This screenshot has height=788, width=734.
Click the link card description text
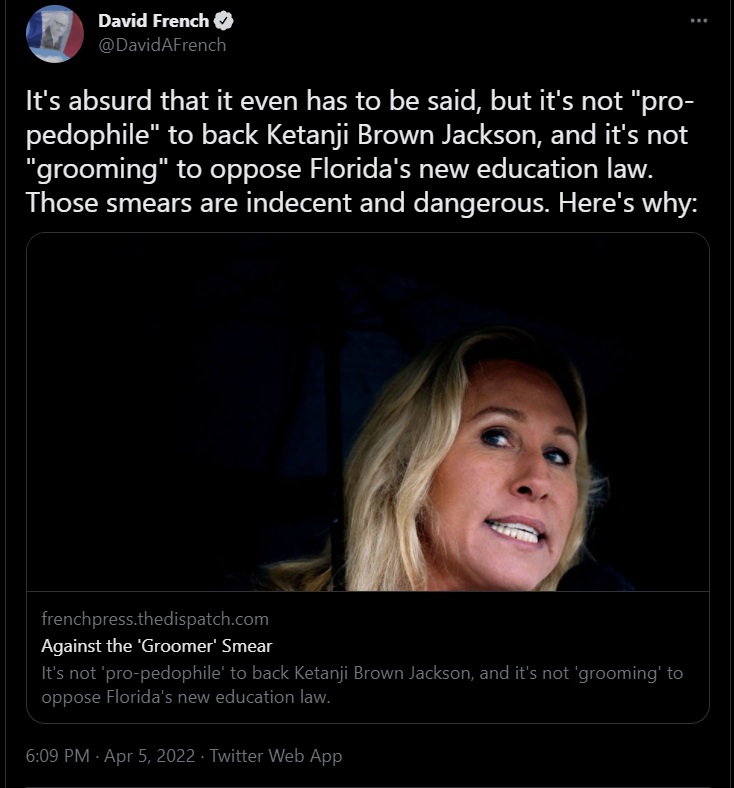(360, 684)
